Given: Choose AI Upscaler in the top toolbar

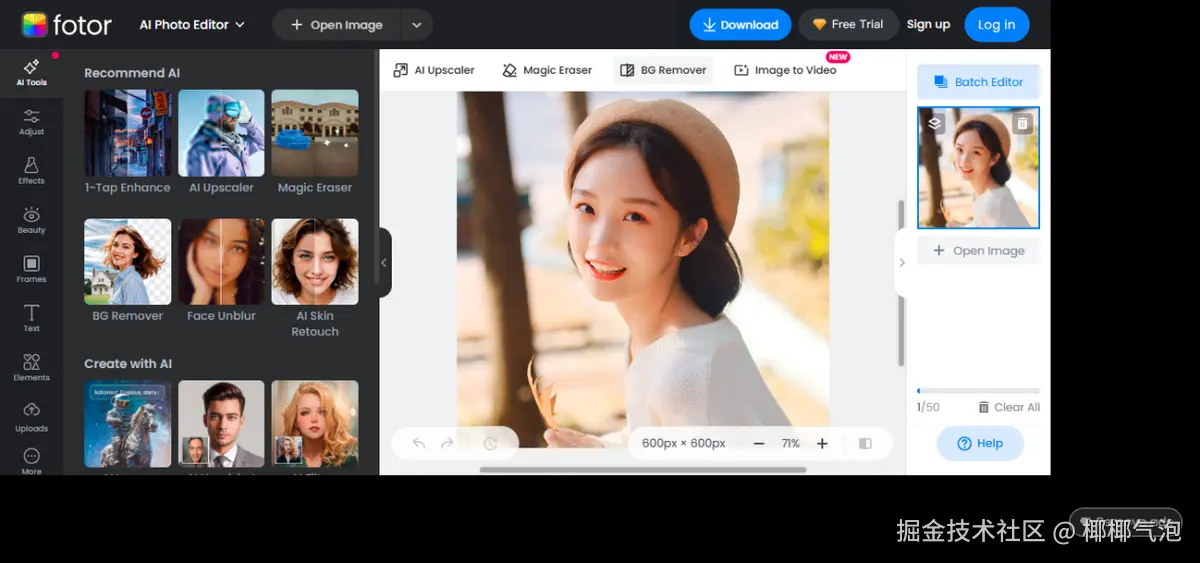Looking at the screenshot, I should [x=434, y=70].
